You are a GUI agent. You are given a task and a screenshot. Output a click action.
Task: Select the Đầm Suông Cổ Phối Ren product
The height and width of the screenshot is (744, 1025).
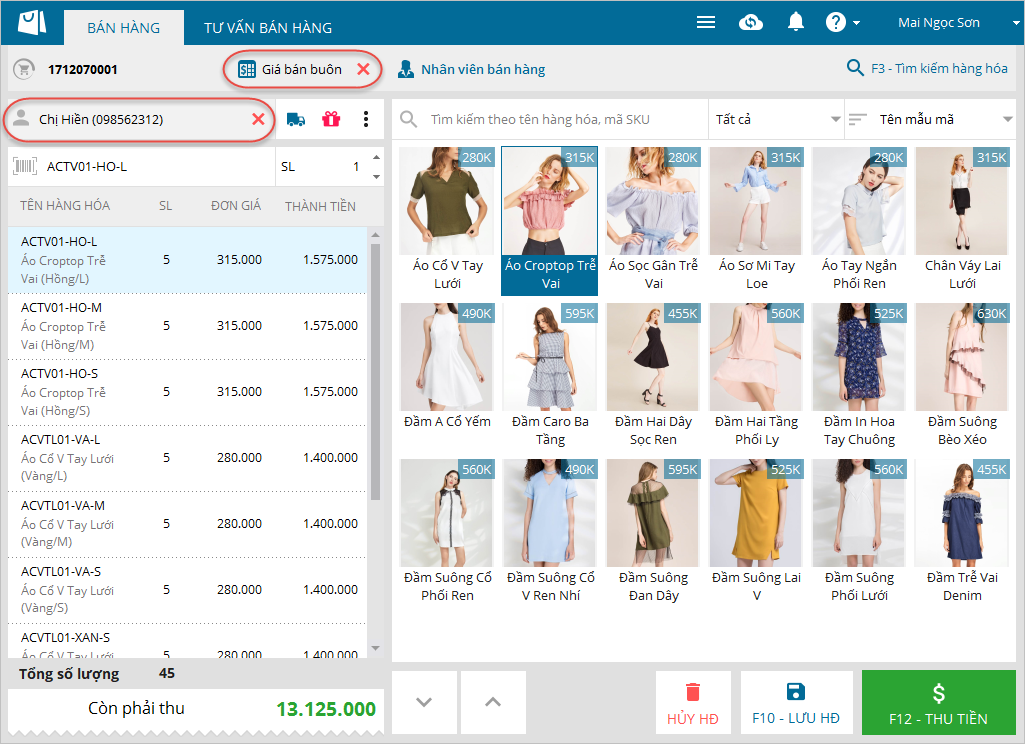point(447,533)
